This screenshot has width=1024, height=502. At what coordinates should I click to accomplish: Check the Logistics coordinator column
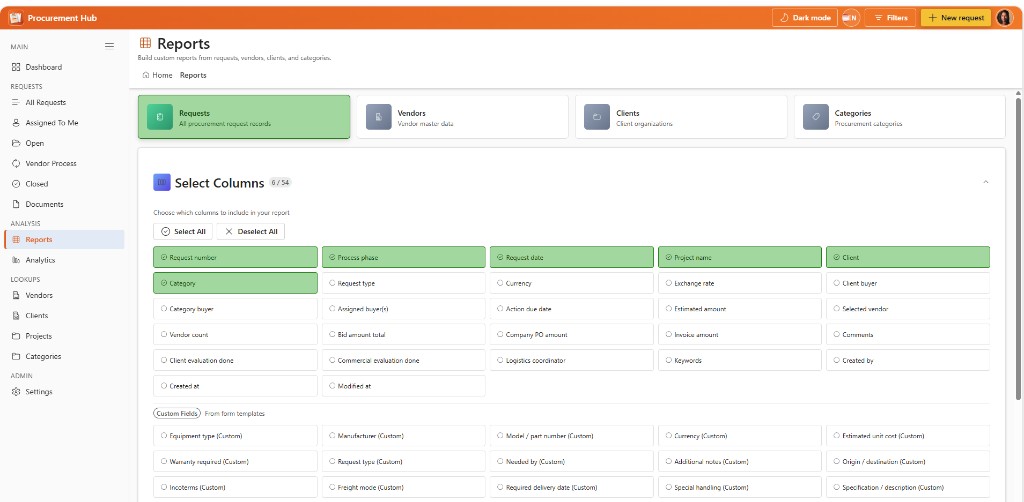pos(571,360)
